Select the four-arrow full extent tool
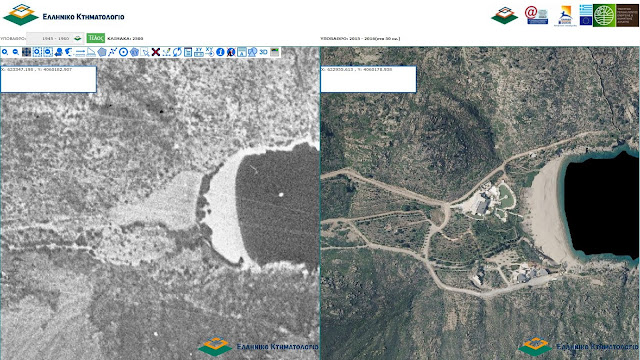Viewport: 640px width, 360px height. pyautogui.click(x=26, y=52)
